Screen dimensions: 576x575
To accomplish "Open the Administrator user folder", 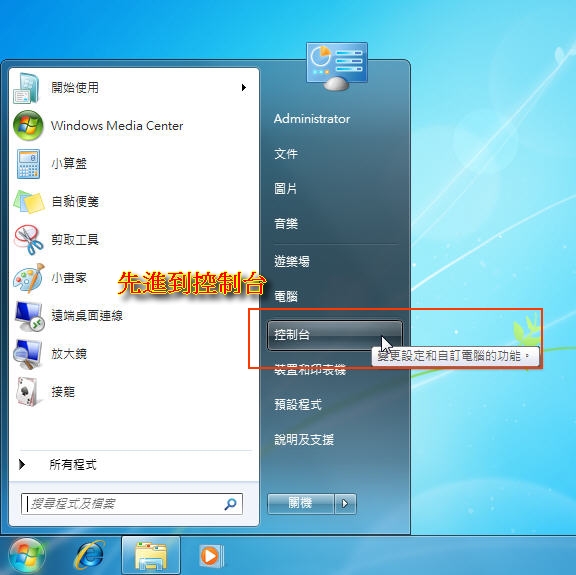I will (x=312, y=119).
